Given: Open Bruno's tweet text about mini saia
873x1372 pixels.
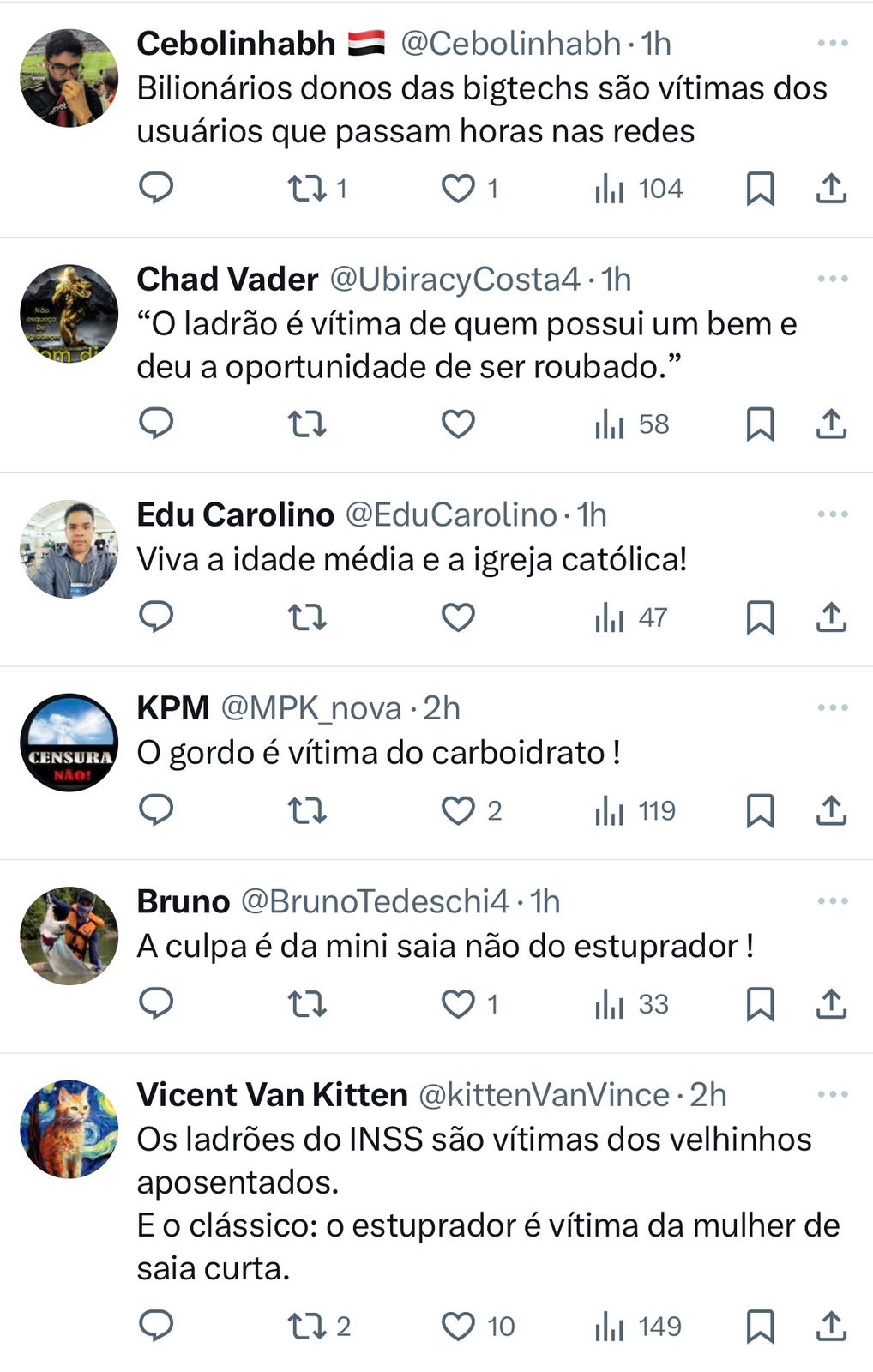Looking at the screenshot, I should [445, 946].
